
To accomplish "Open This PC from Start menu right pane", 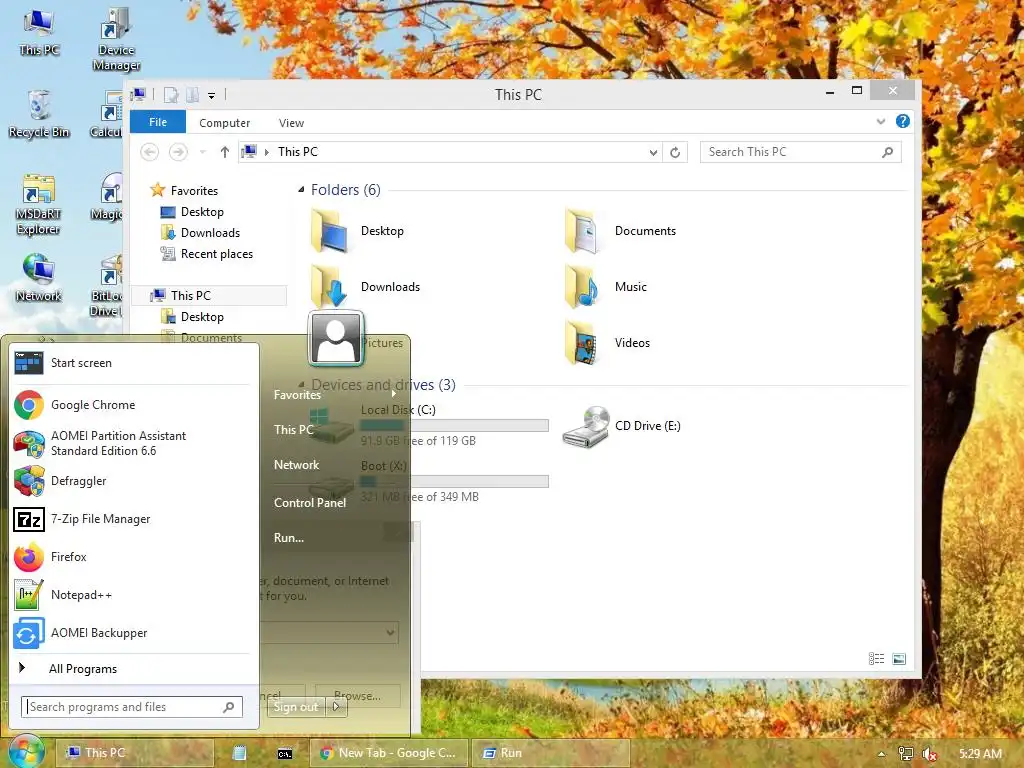I will pos(294,430).
